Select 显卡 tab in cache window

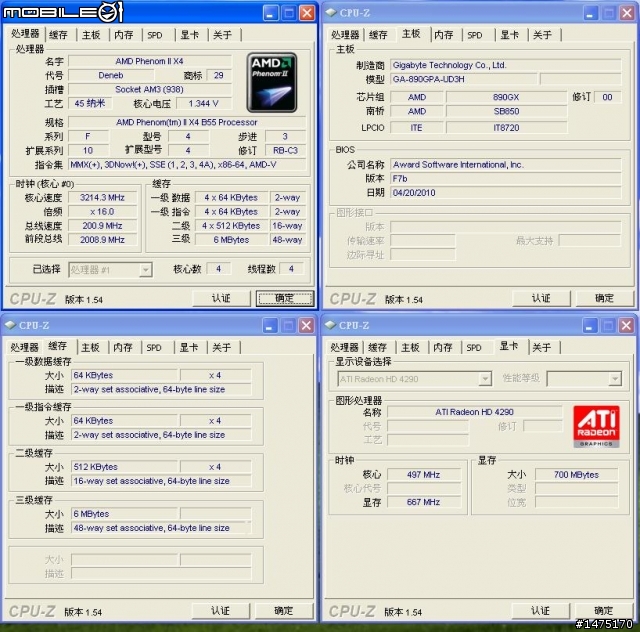(x=189, y=348)
